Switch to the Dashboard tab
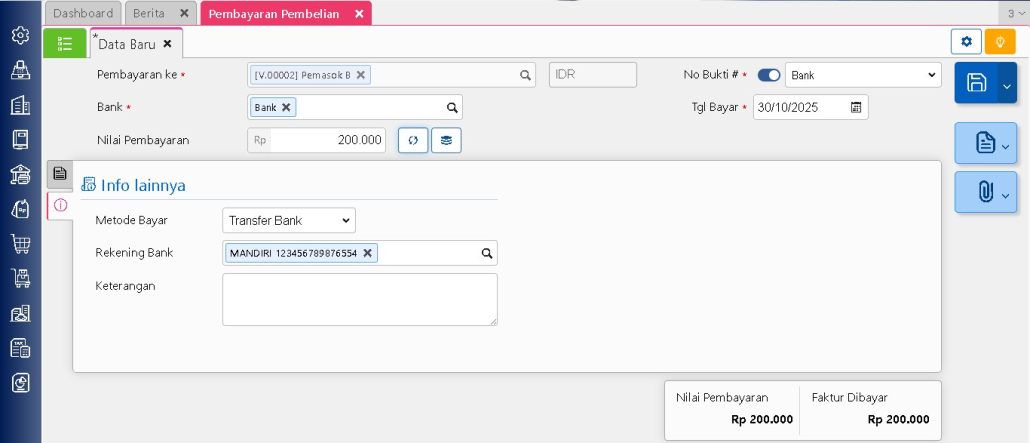This screenshot has height=443, width=1030. click(x=83, y=13)
